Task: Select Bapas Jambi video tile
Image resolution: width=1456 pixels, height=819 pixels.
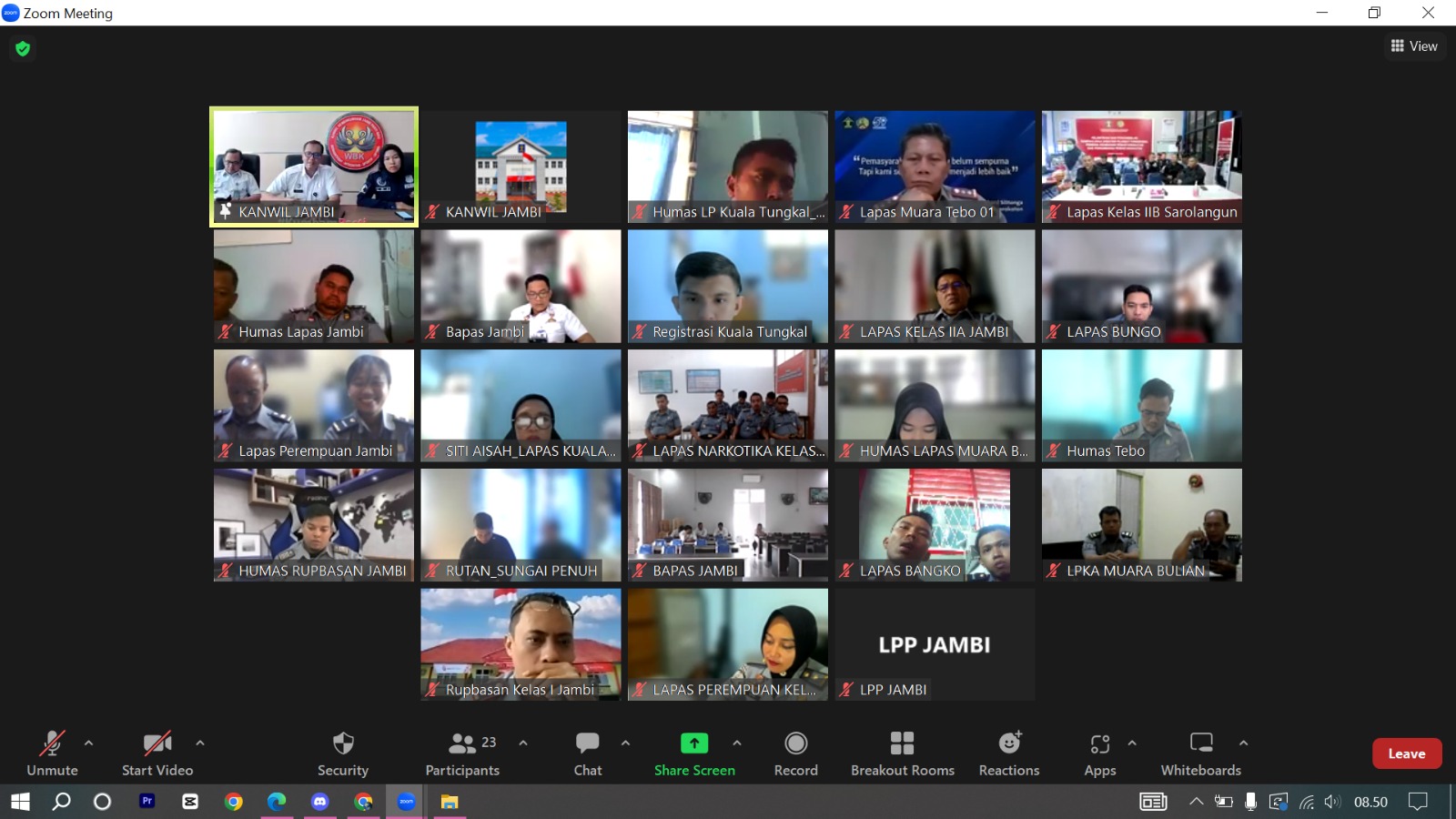Action: pos(521,286)
